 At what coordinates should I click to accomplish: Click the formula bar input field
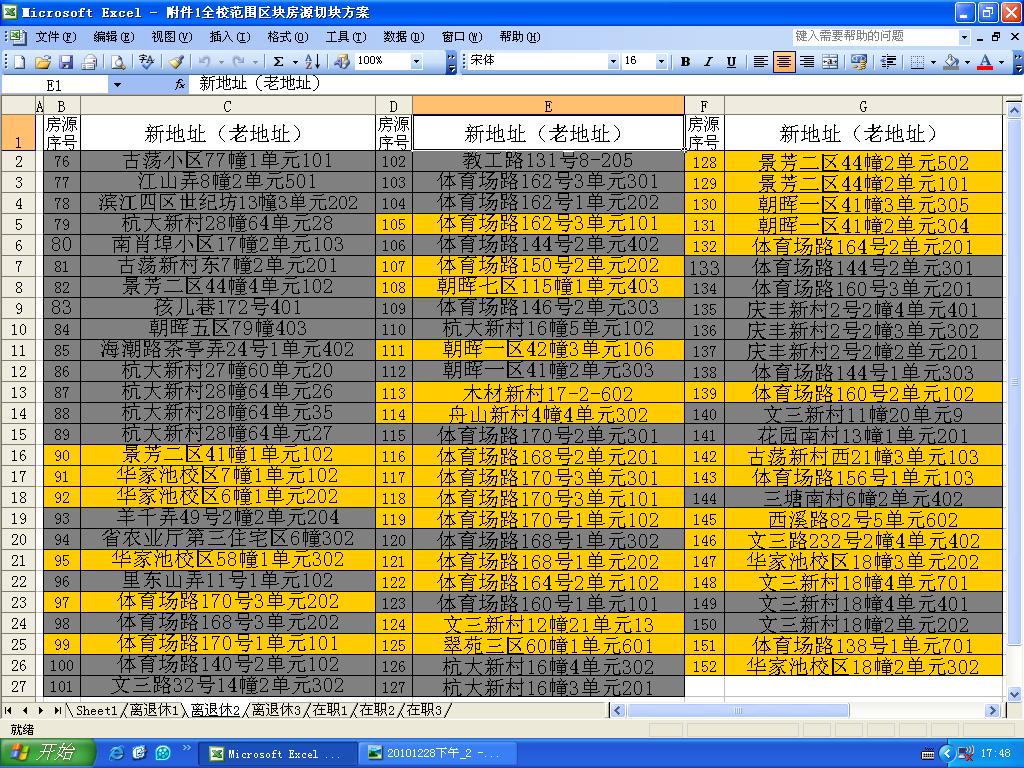point(605,84)
